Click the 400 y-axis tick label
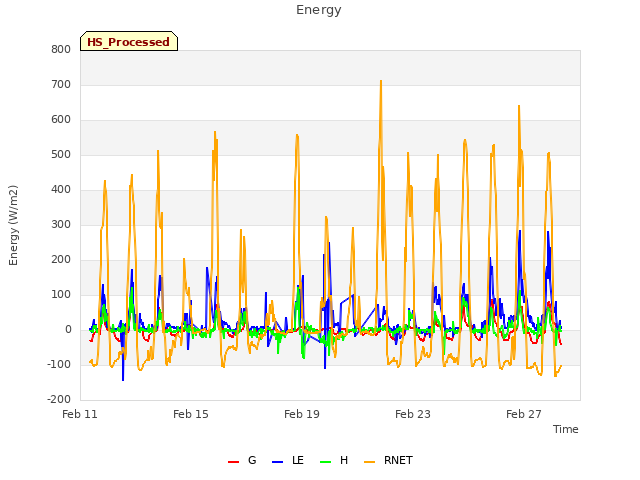 click(x=61, y=190)
